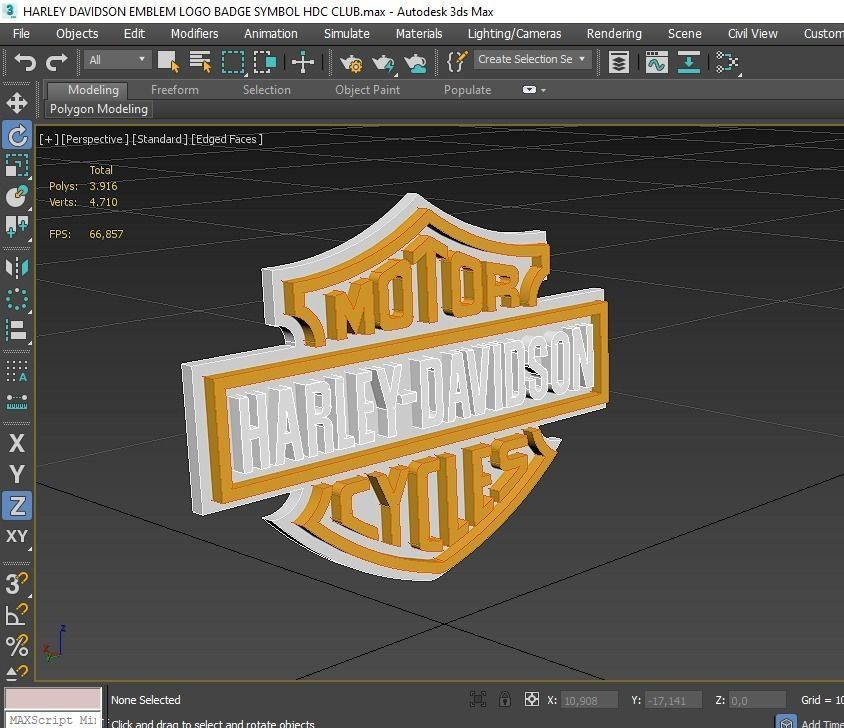
Task: Toggle the 3D Snaps button
Action: click(x=17, y=583)
